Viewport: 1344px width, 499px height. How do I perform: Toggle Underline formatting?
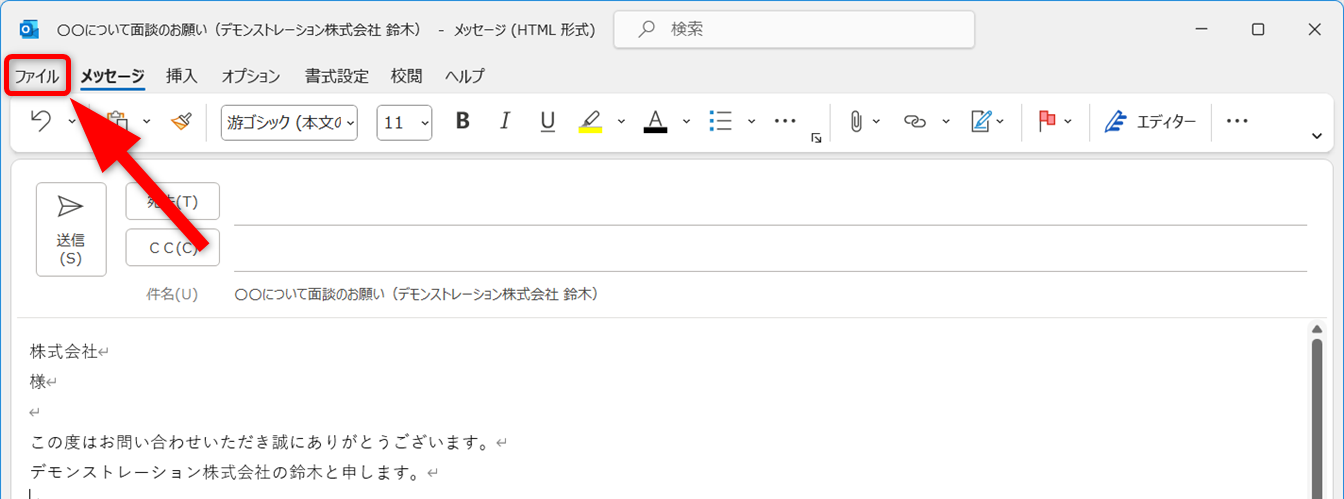tap(547, 121)
